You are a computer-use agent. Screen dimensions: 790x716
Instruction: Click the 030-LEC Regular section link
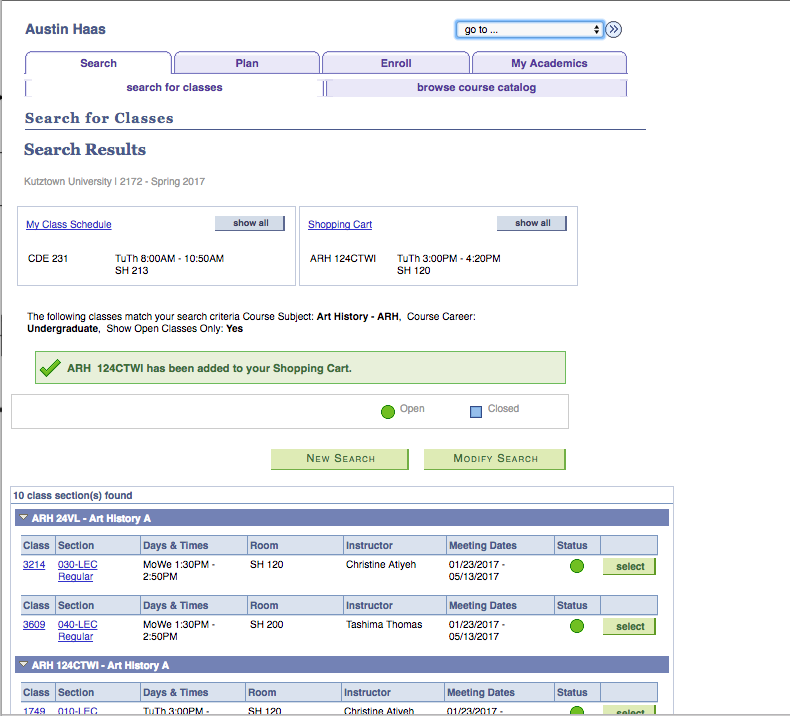pyautogui.click(x=77, y=571)
